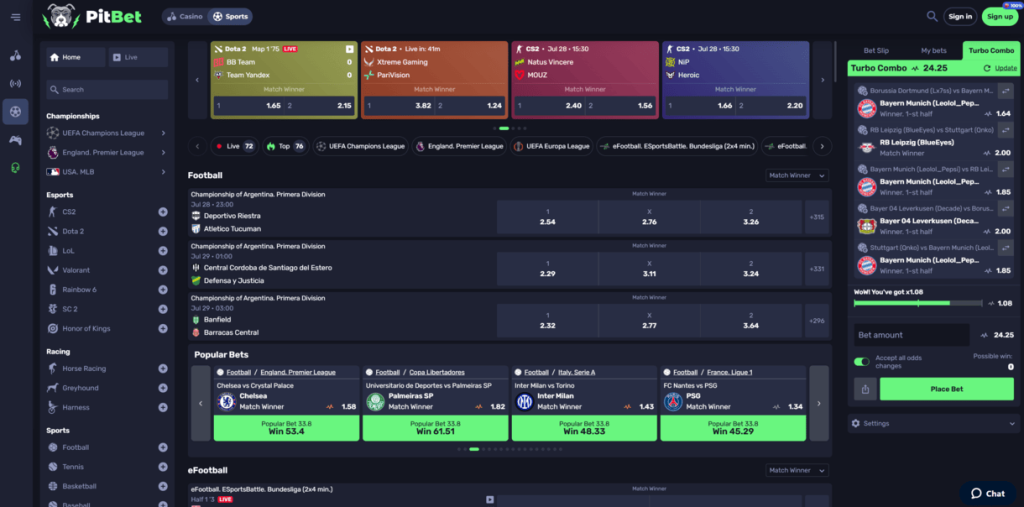The height and width of the screenshot is (507, 1024).
Task: Open eFootball Match Winner dropdown
Action: pos(797,470)
